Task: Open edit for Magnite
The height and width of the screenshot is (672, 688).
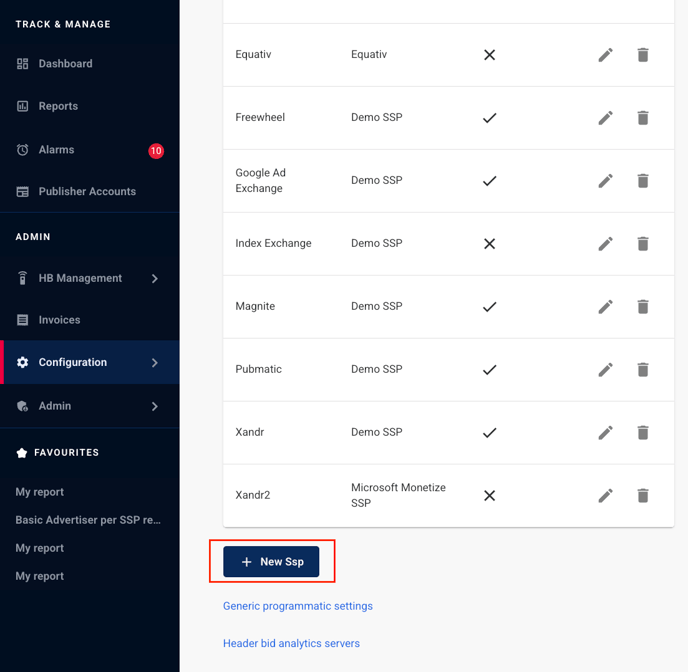Action: (x=606, y=307)
